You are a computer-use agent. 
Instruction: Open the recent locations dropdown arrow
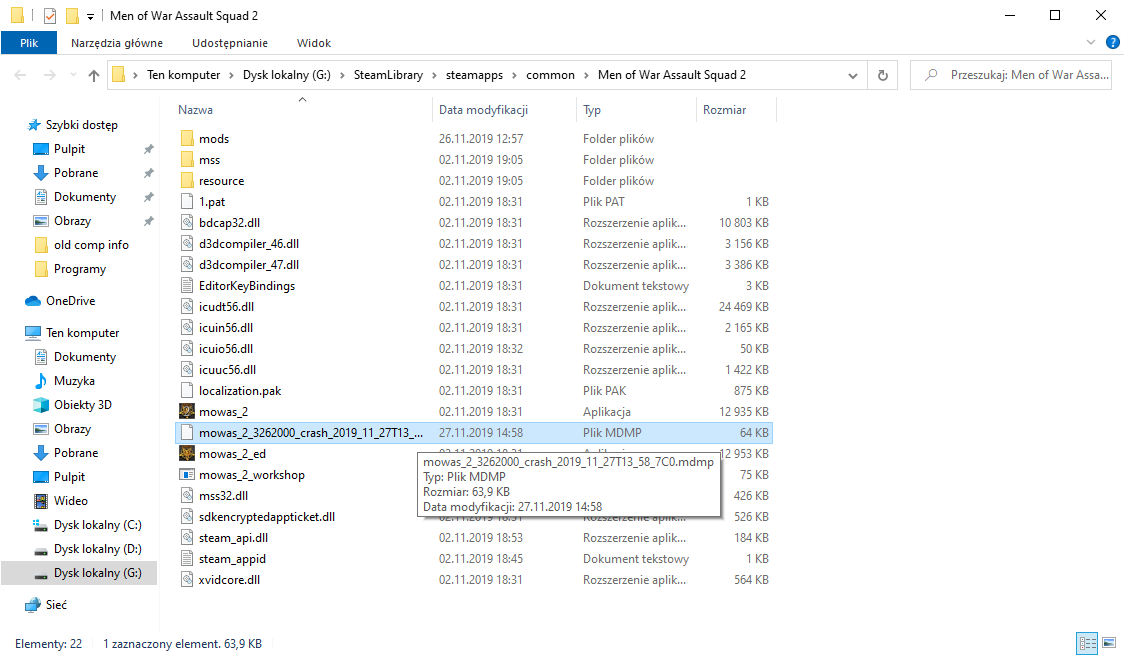pyautogui.click(x=72, y=75)
